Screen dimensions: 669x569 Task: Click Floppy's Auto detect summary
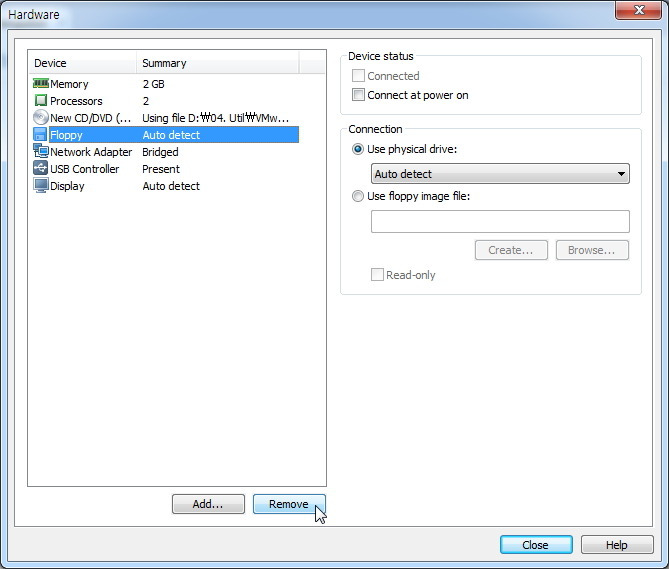coord(171,135)
